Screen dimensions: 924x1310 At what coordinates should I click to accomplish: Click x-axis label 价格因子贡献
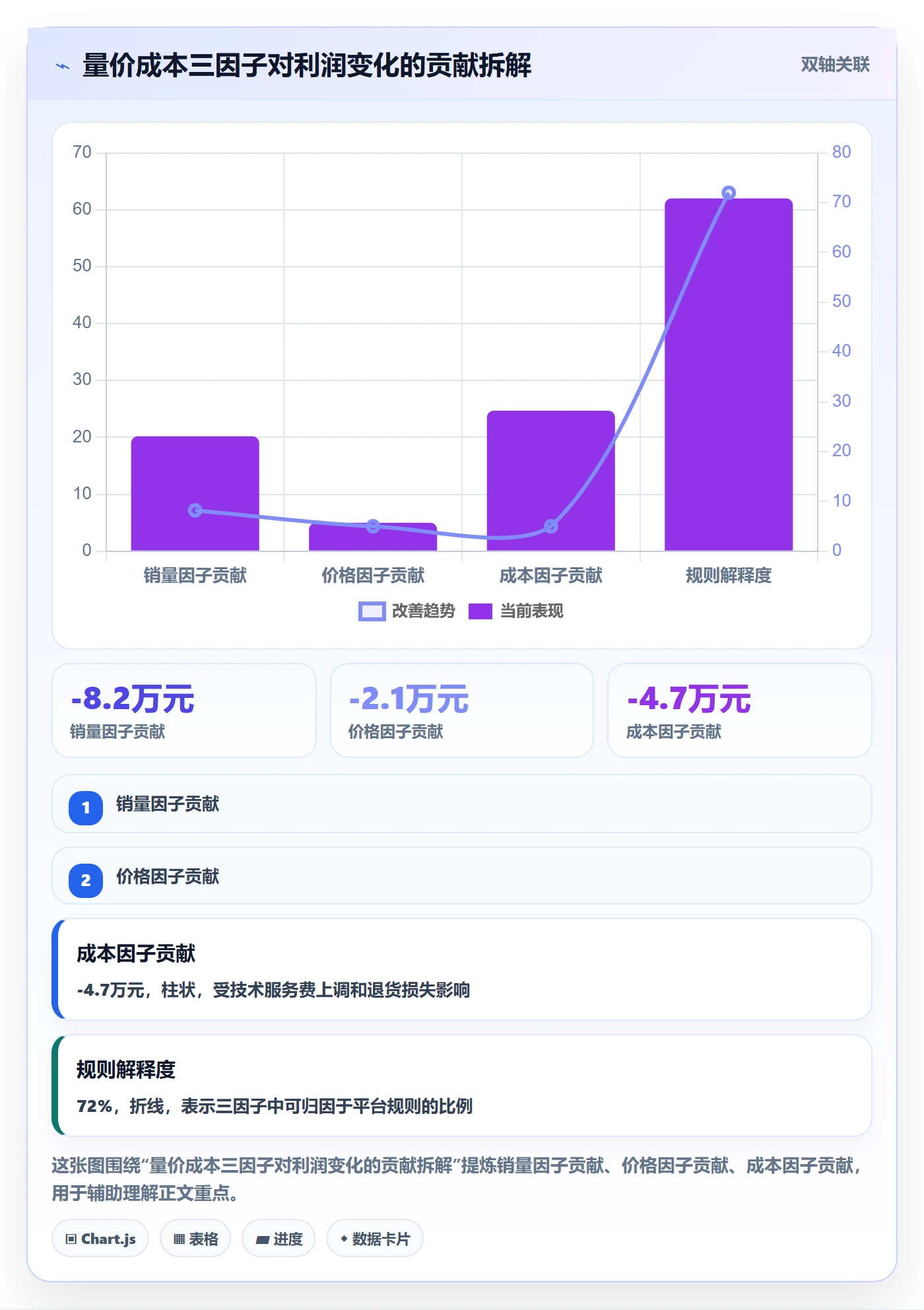coord(373,576)
